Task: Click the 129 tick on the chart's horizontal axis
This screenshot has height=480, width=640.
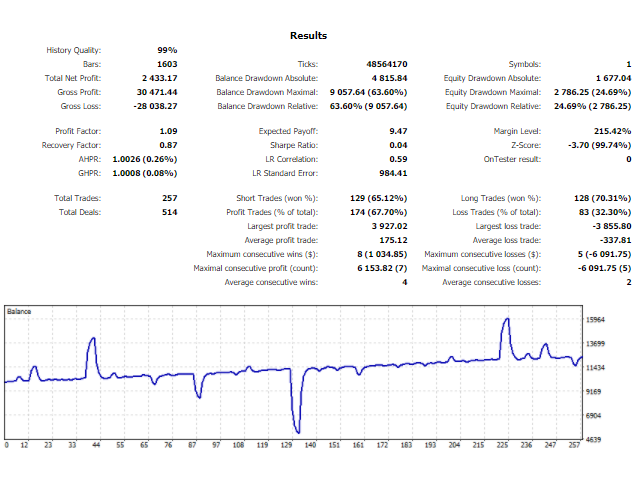Action: (287, 445)
